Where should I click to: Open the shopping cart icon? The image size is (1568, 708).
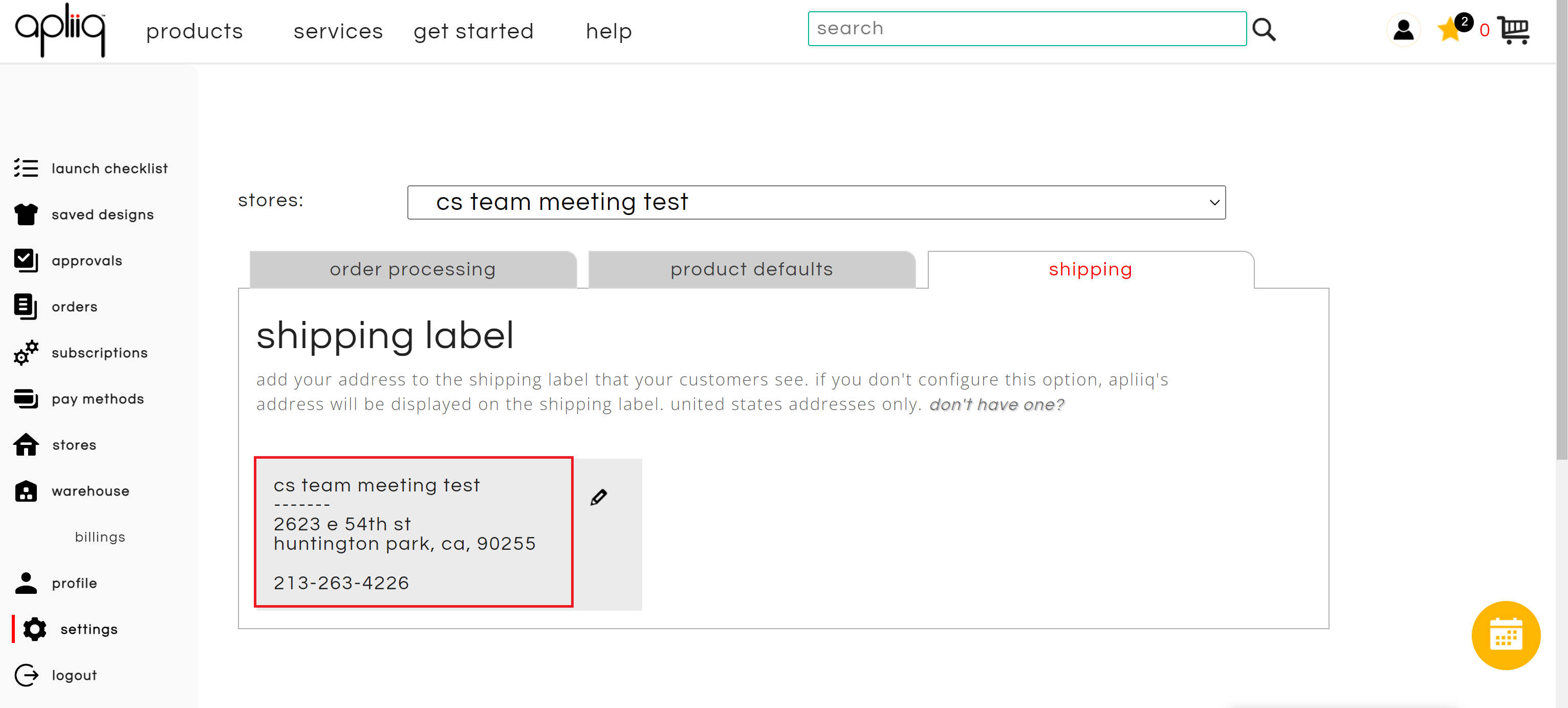(1513, 29)
